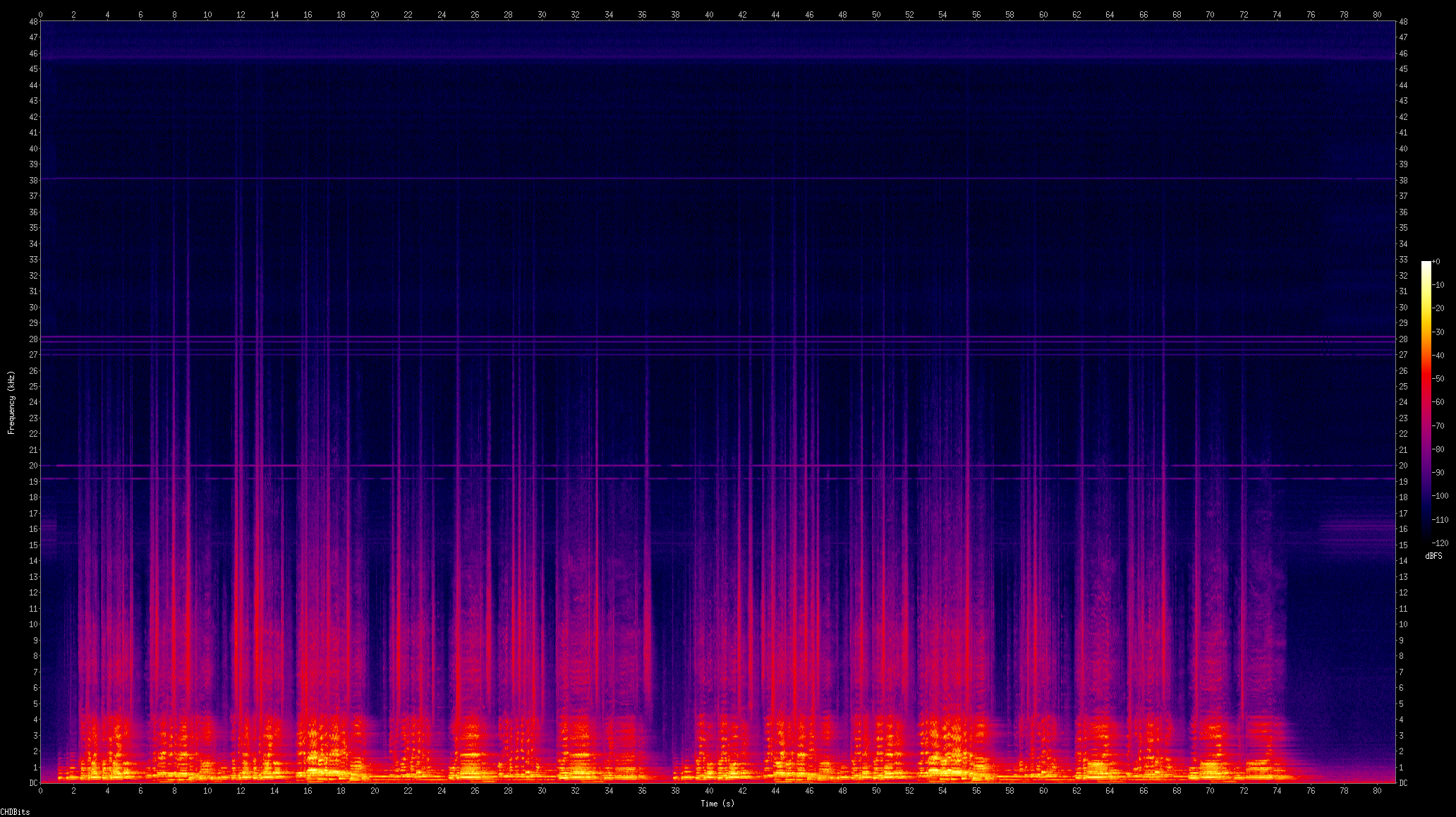The image size is (1456, 817).
Task: Click the 24 kHz label on left axis
Action: coord(33,402)
